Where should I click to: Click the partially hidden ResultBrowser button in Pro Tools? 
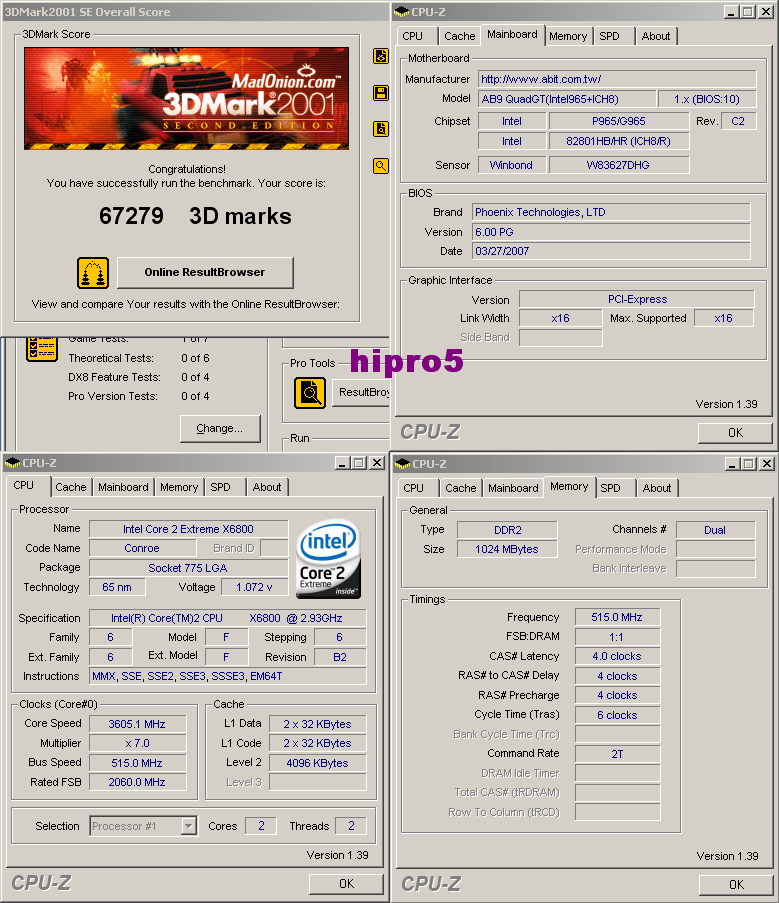click(361, 392)
